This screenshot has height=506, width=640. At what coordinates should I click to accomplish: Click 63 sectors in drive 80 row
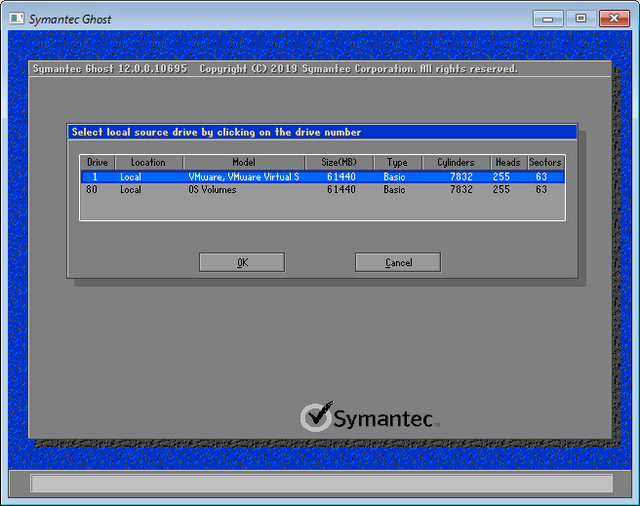tap(541, 189)
